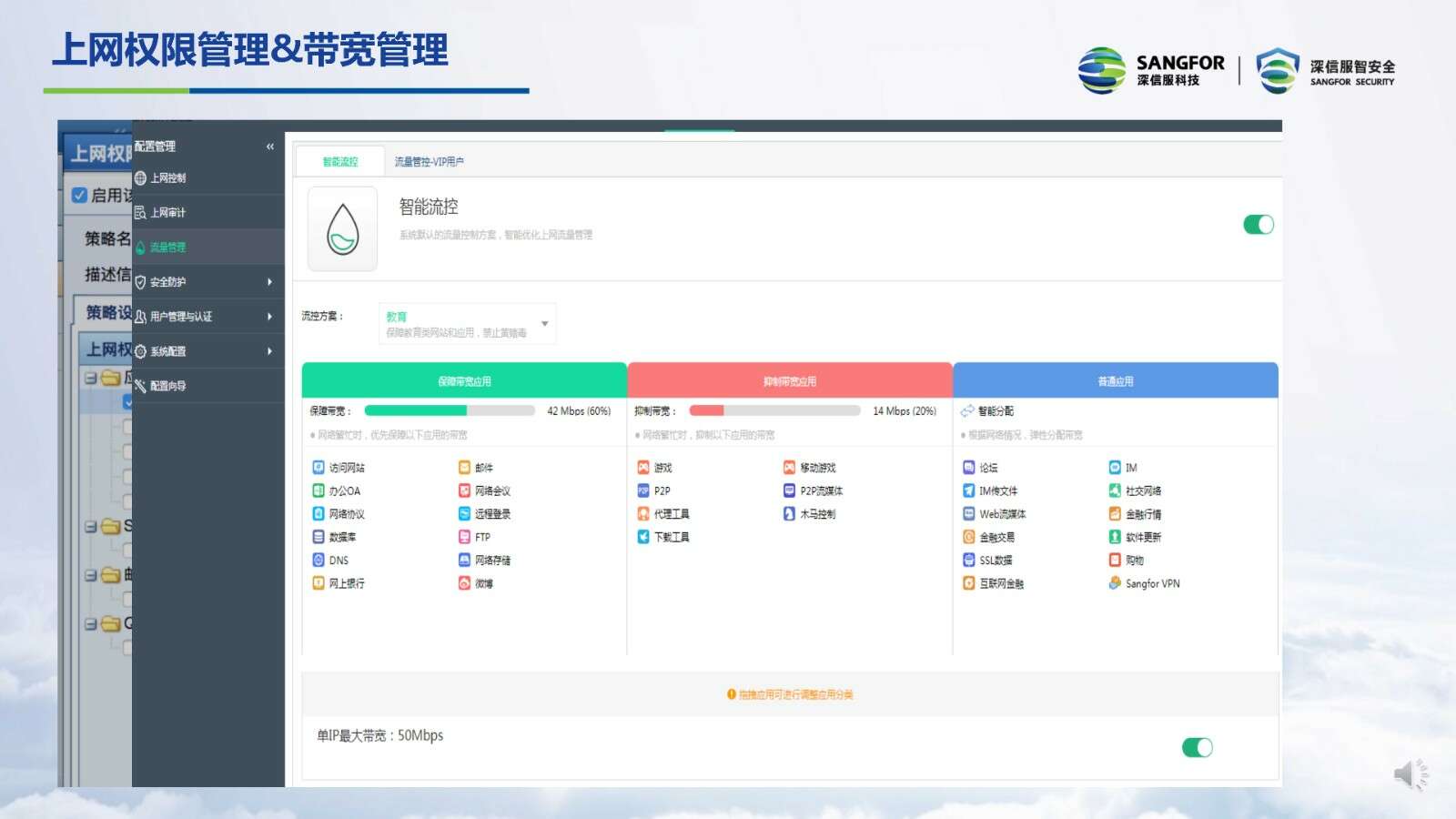
Task: Open the 流控方案 教育 dropdown
Action: pos(467,324)
